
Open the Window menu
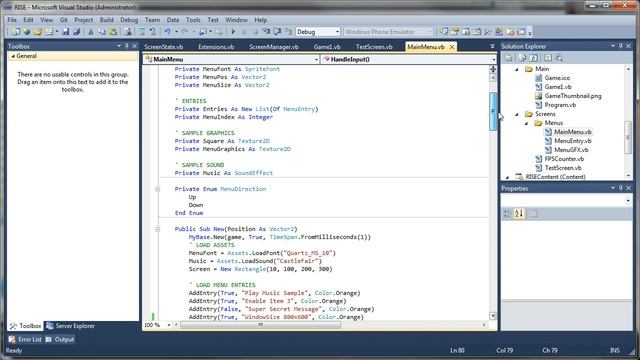tap(236, 20)
